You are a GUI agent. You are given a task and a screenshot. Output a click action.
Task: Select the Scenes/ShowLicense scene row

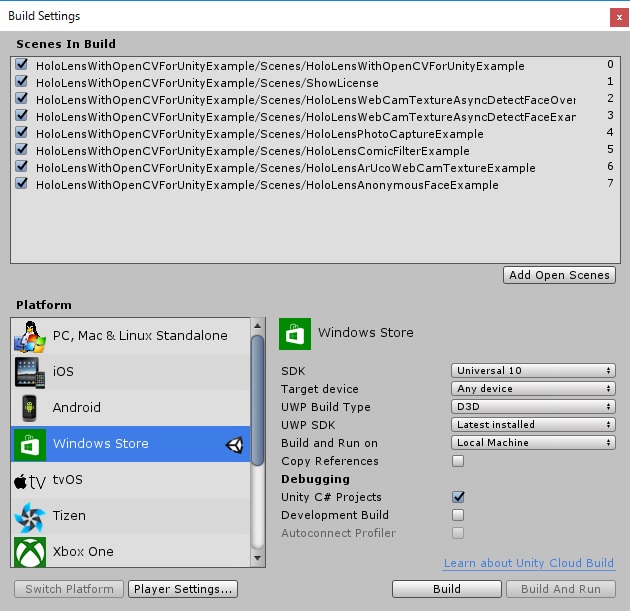(315, 83)
